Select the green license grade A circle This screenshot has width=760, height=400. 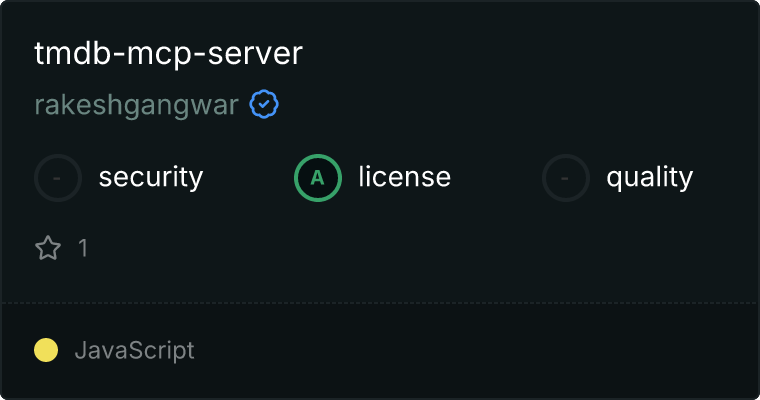[x=318, y=178]
